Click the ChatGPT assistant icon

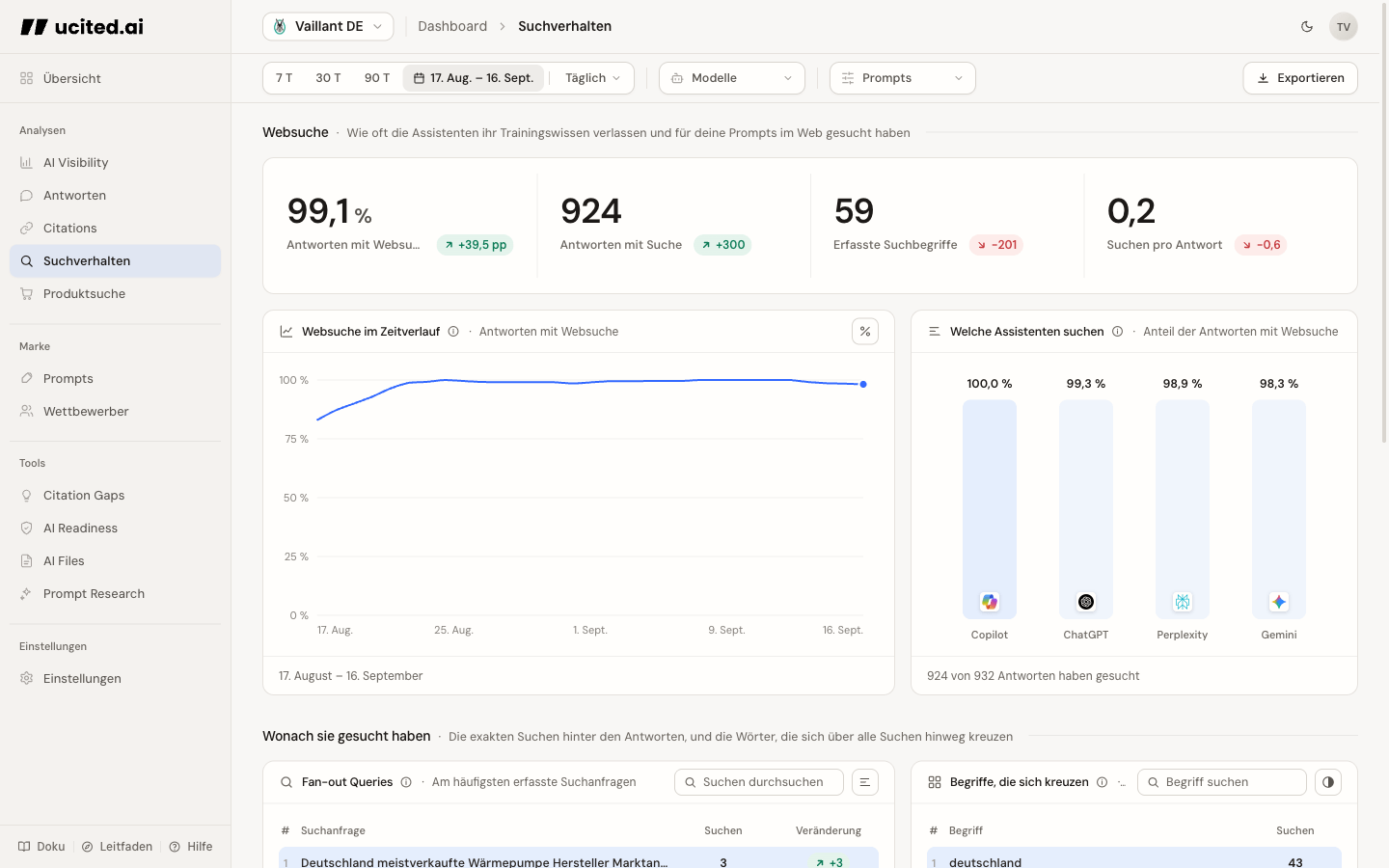1086,602
